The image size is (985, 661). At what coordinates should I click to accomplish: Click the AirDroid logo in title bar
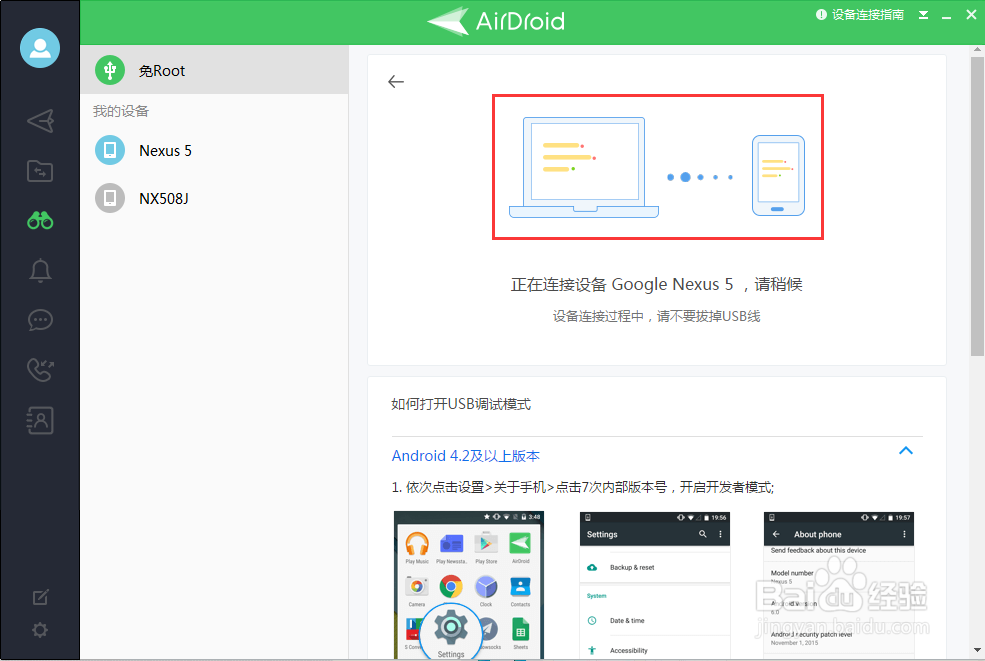pos(496,21)
